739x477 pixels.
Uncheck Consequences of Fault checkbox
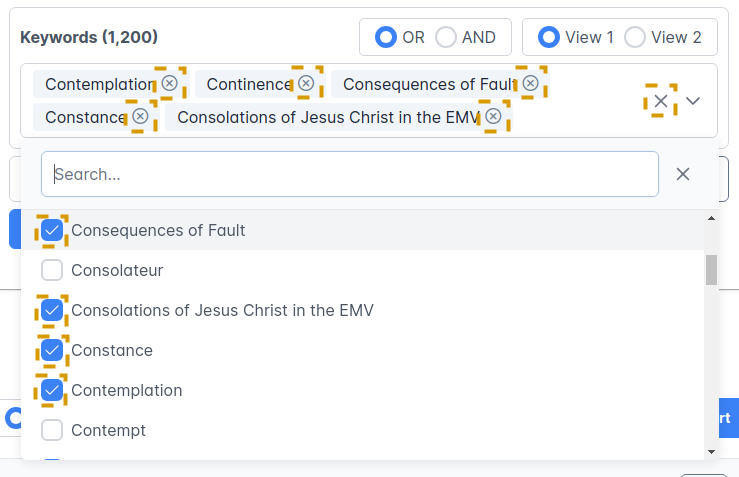click(x=52, y=230)
